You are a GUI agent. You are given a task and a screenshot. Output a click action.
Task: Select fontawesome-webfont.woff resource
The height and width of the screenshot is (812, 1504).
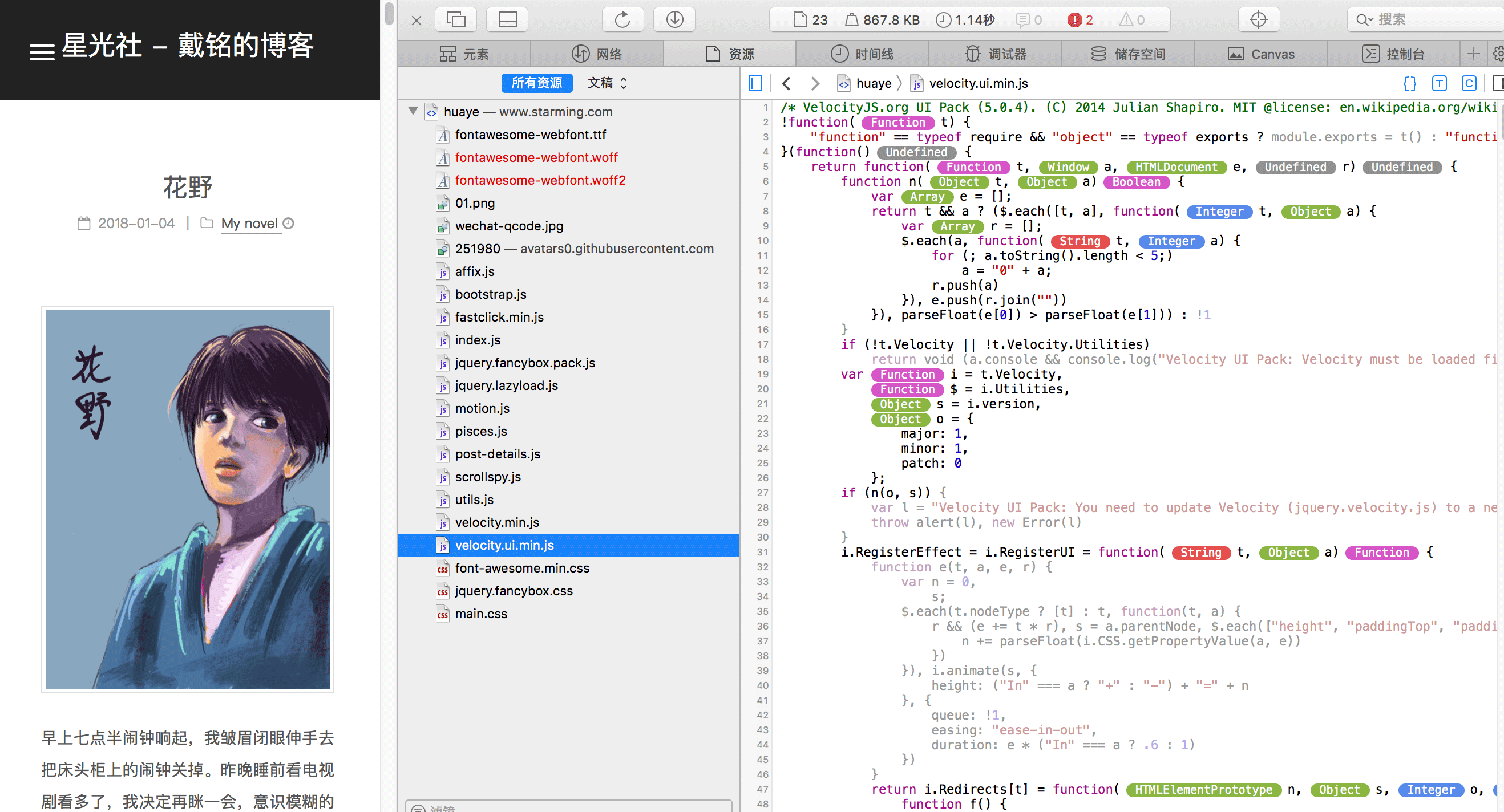click(569, 157)
